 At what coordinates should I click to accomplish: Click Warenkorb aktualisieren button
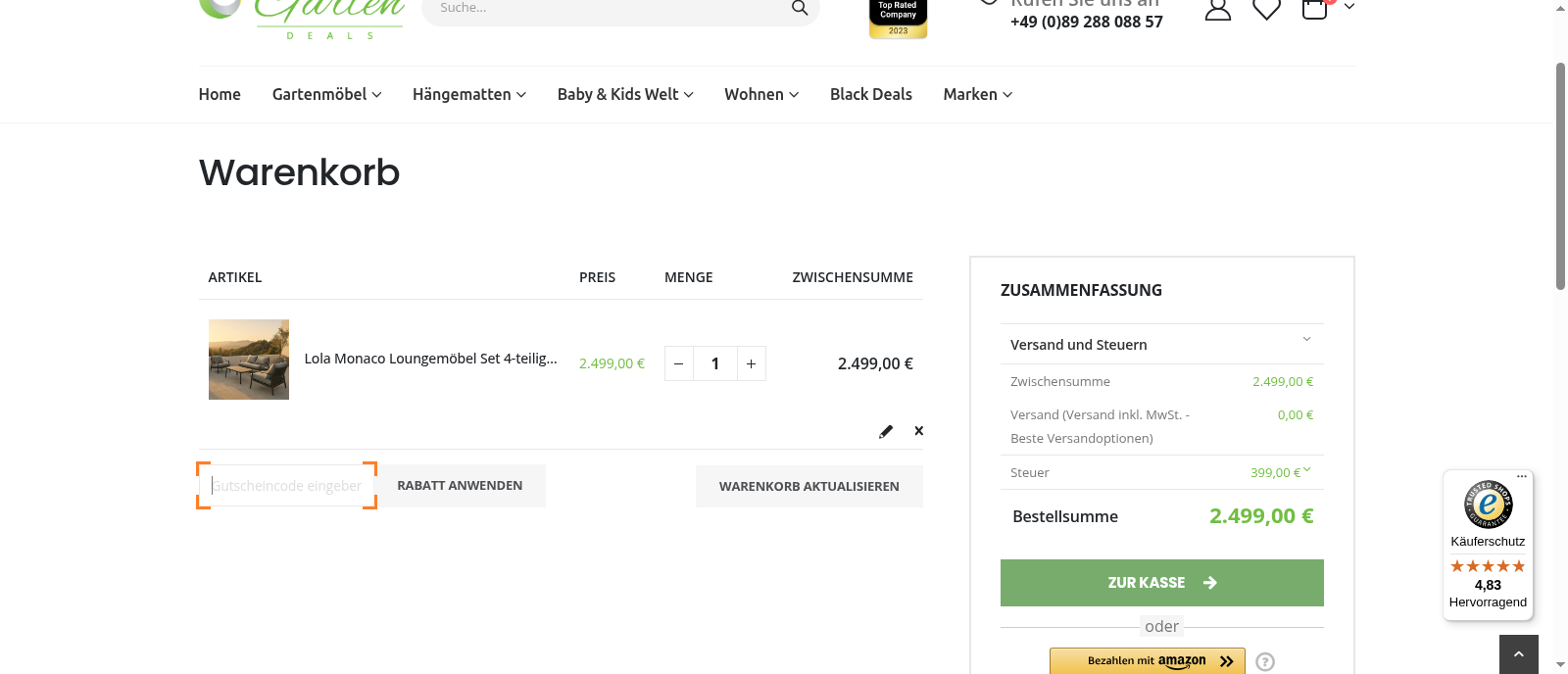click(x=809, y=486)
